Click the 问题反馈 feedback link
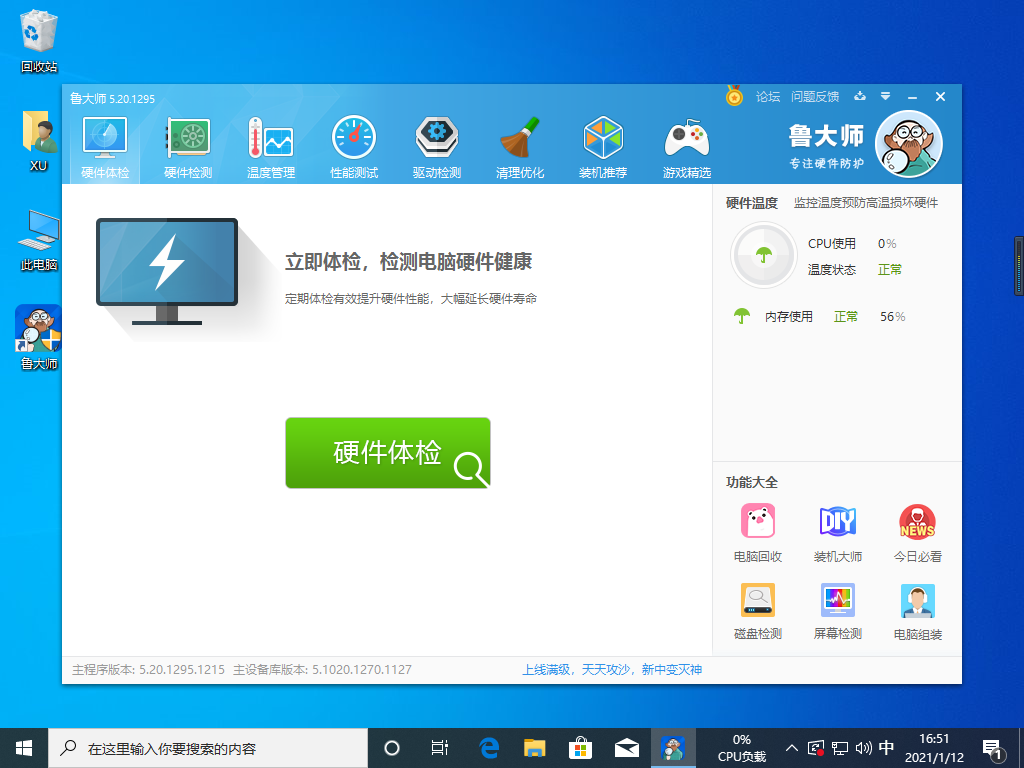Screen dimensions: 1024x768 [x=815, y=97]
